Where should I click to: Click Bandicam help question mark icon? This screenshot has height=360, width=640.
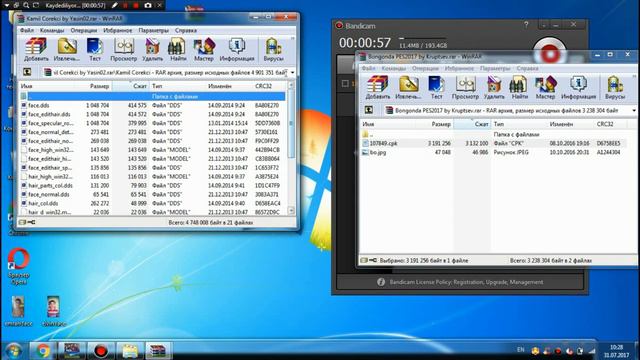click(x=526, y=25)
